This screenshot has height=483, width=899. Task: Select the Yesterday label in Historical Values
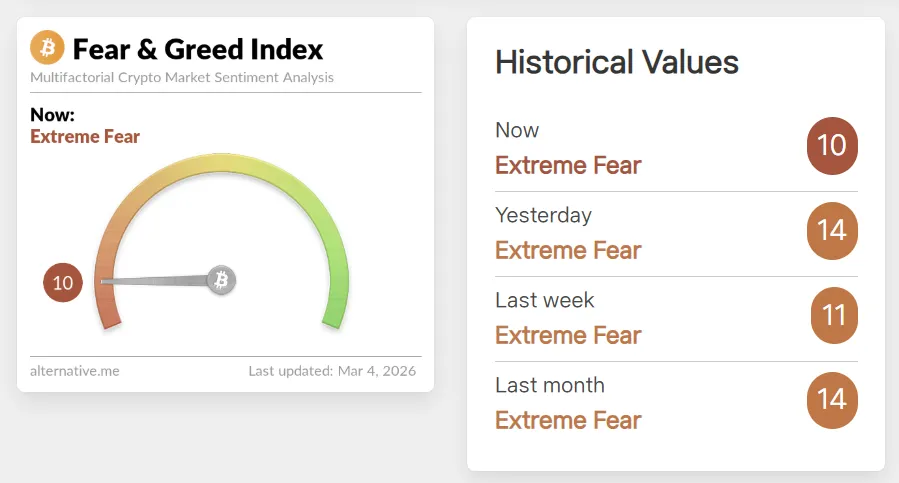[x=543, y=215]
